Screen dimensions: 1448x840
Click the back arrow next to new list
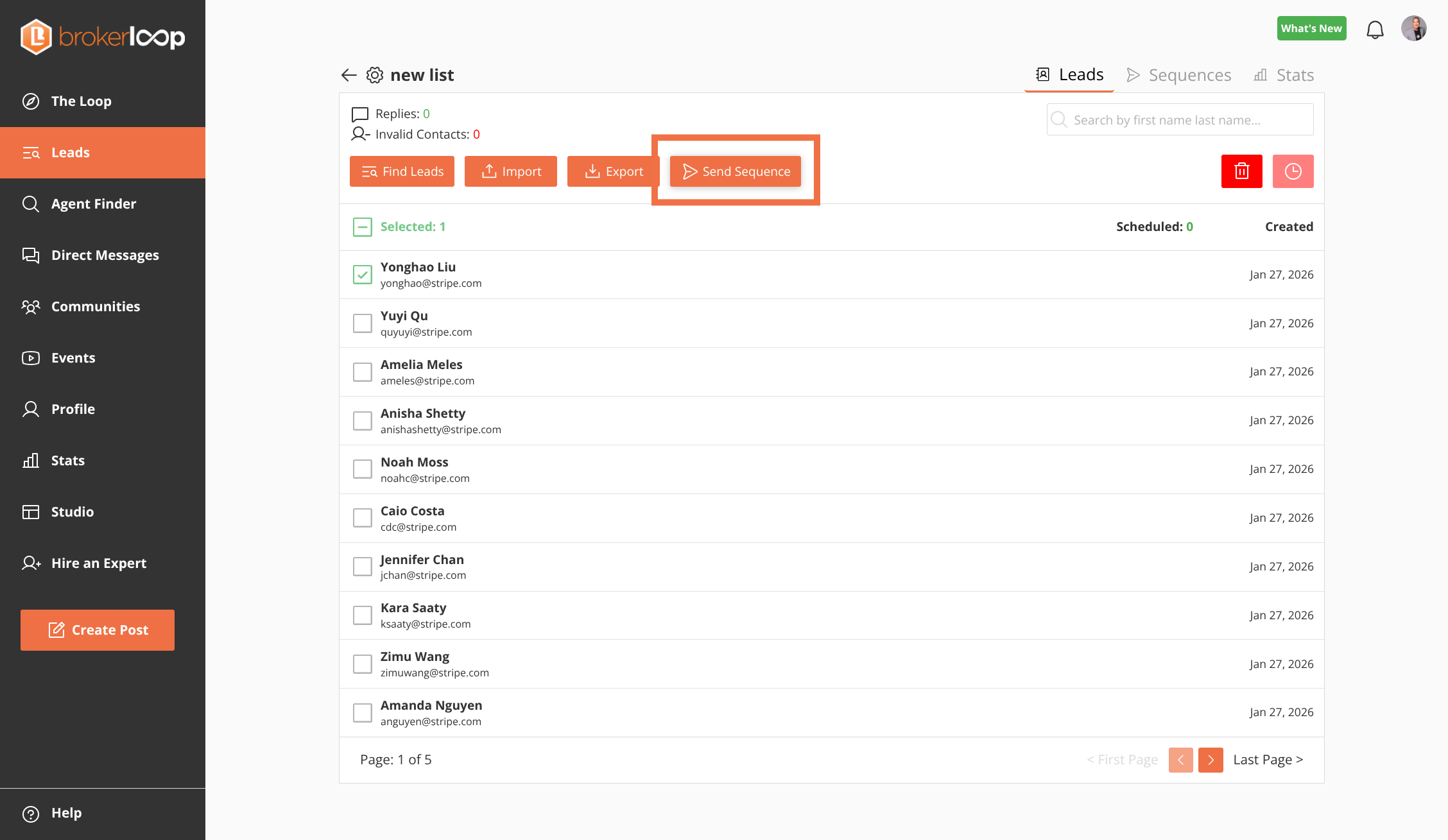tap(348, 75)
